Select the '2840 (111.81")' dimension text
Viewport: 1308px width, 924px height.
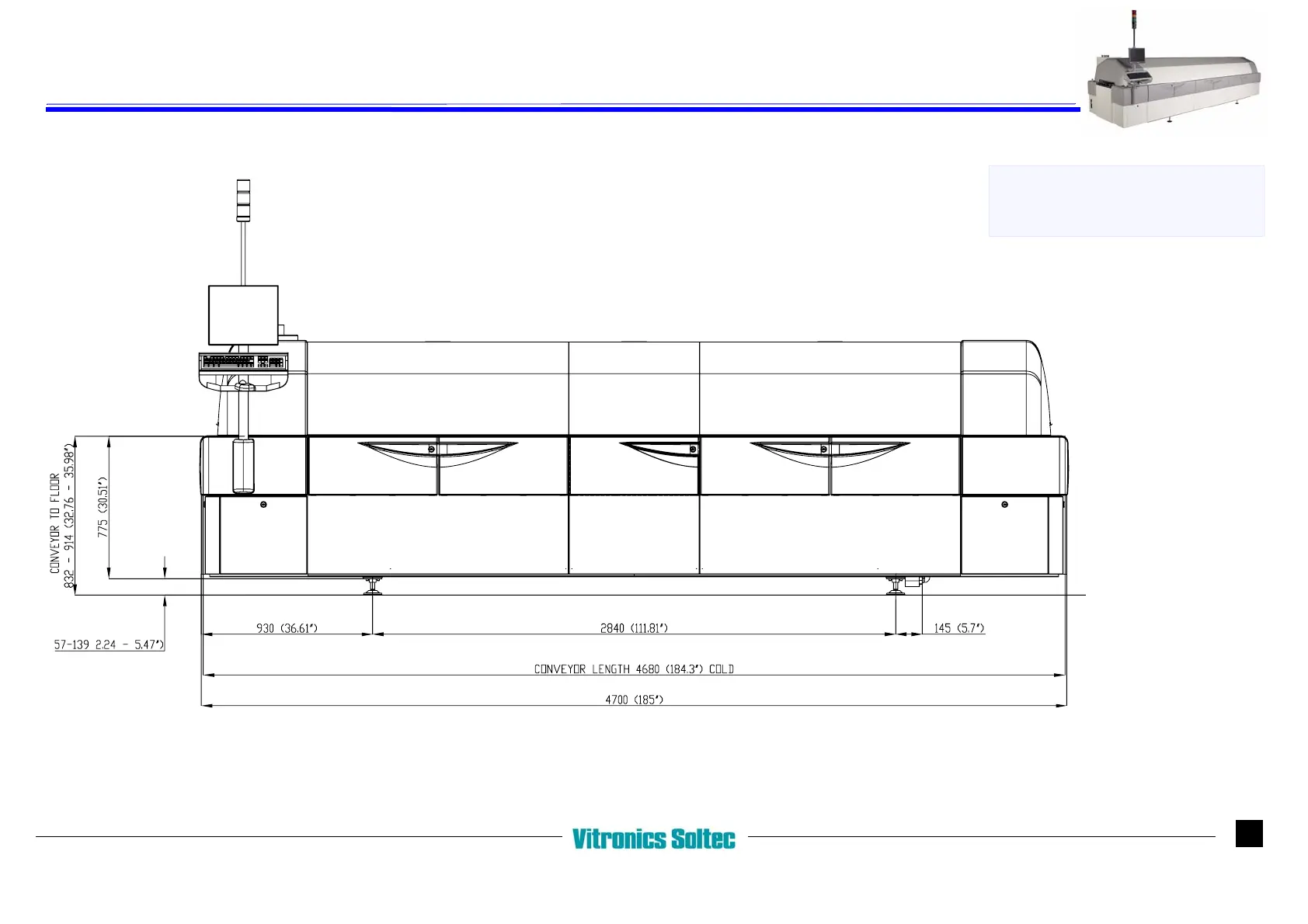tap(634, 627)
